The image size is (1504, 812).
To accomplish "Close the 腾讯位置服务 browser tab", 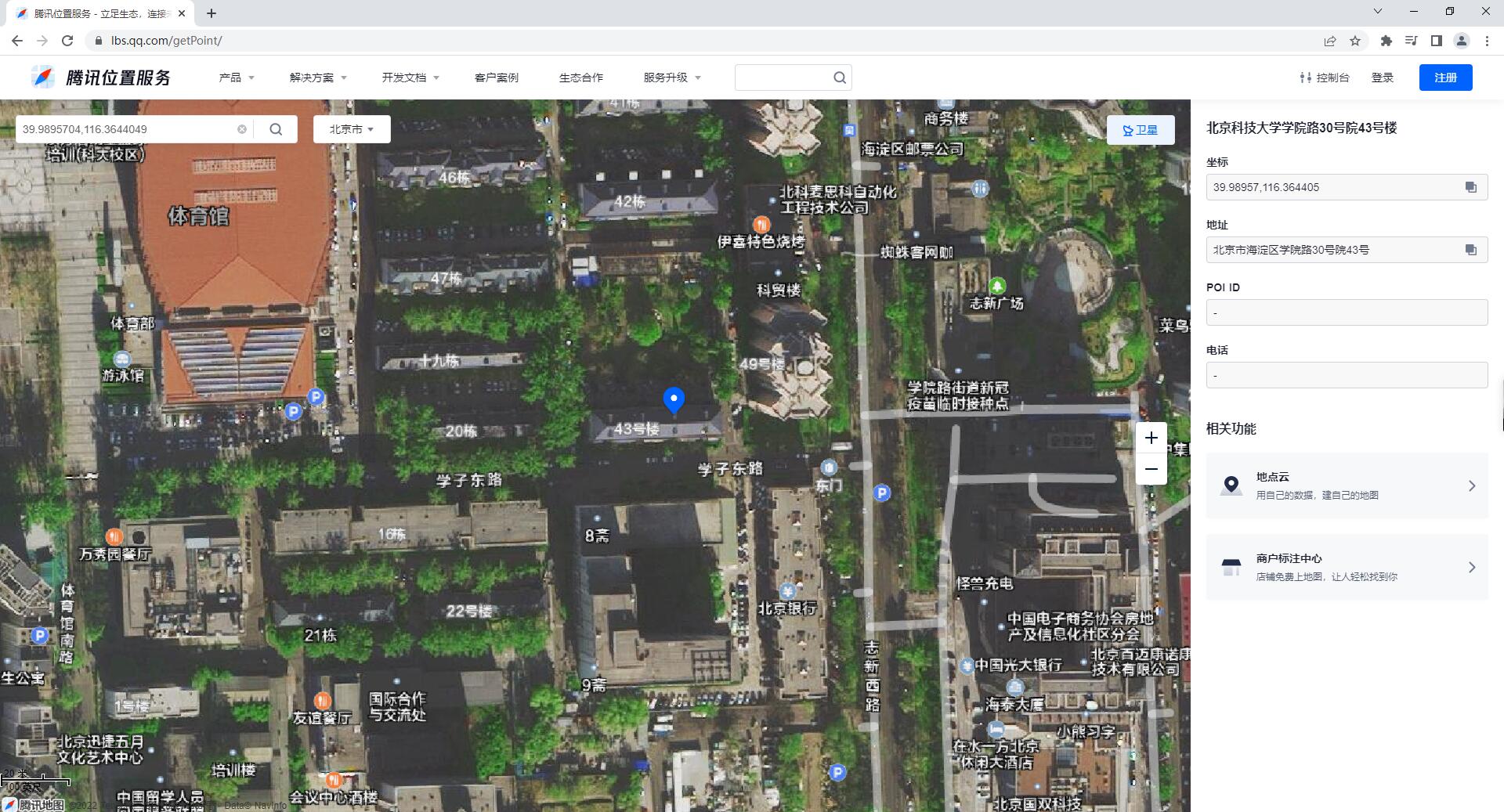I will 182,13.
